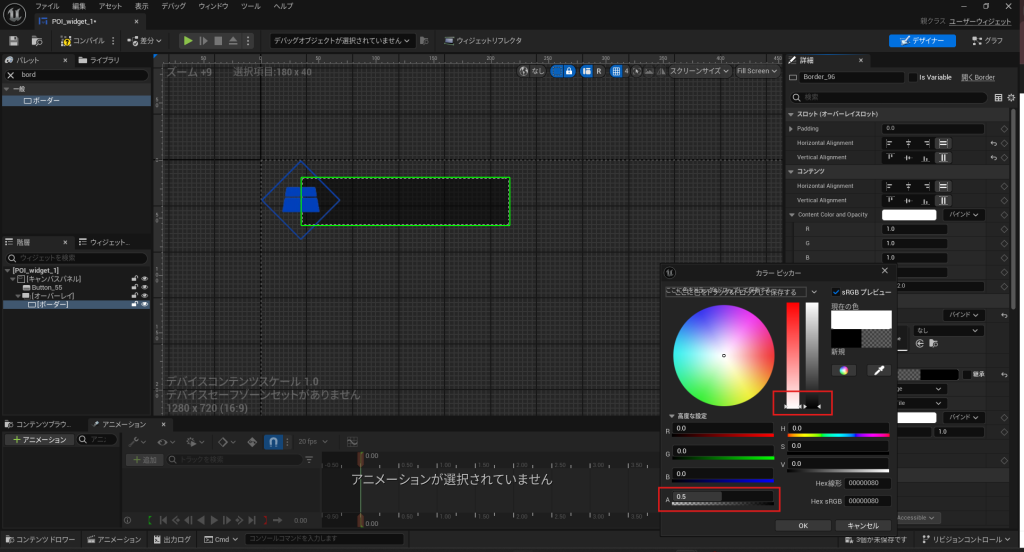Viewport: 1024px width, 552px height.
Task: Open the Fill Screen dropdown
Action: coord(756,71)
